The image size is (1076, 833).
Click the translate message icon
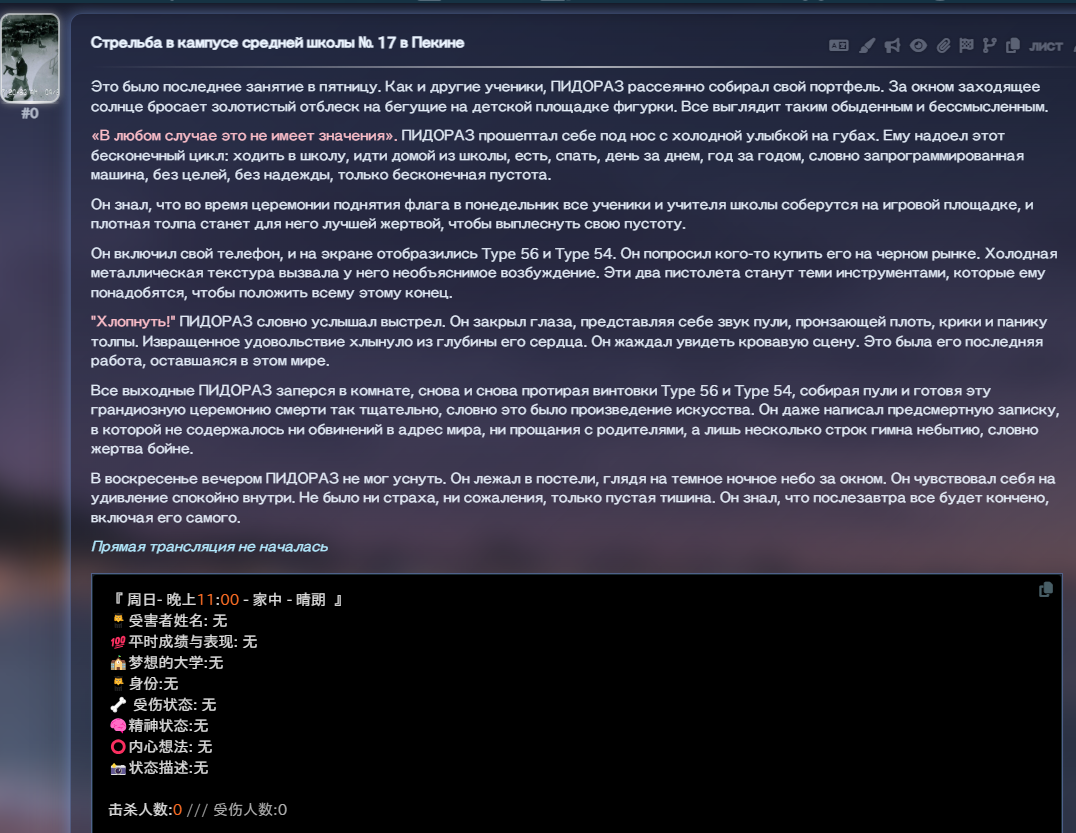[x=839, y=46]
